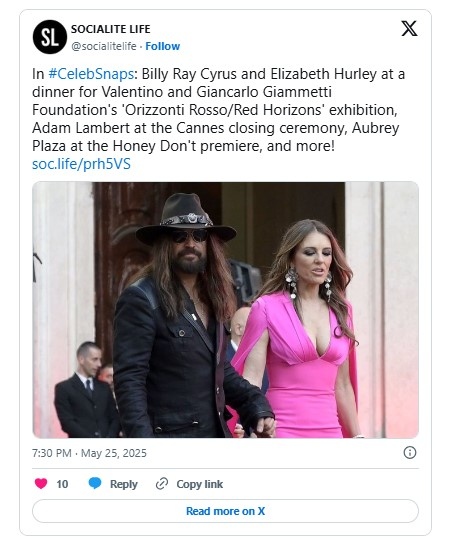Open the tweet info circle icon
The width and height of the screenshot is (451, 538).
pyautogui.click(x=410, y=453)
